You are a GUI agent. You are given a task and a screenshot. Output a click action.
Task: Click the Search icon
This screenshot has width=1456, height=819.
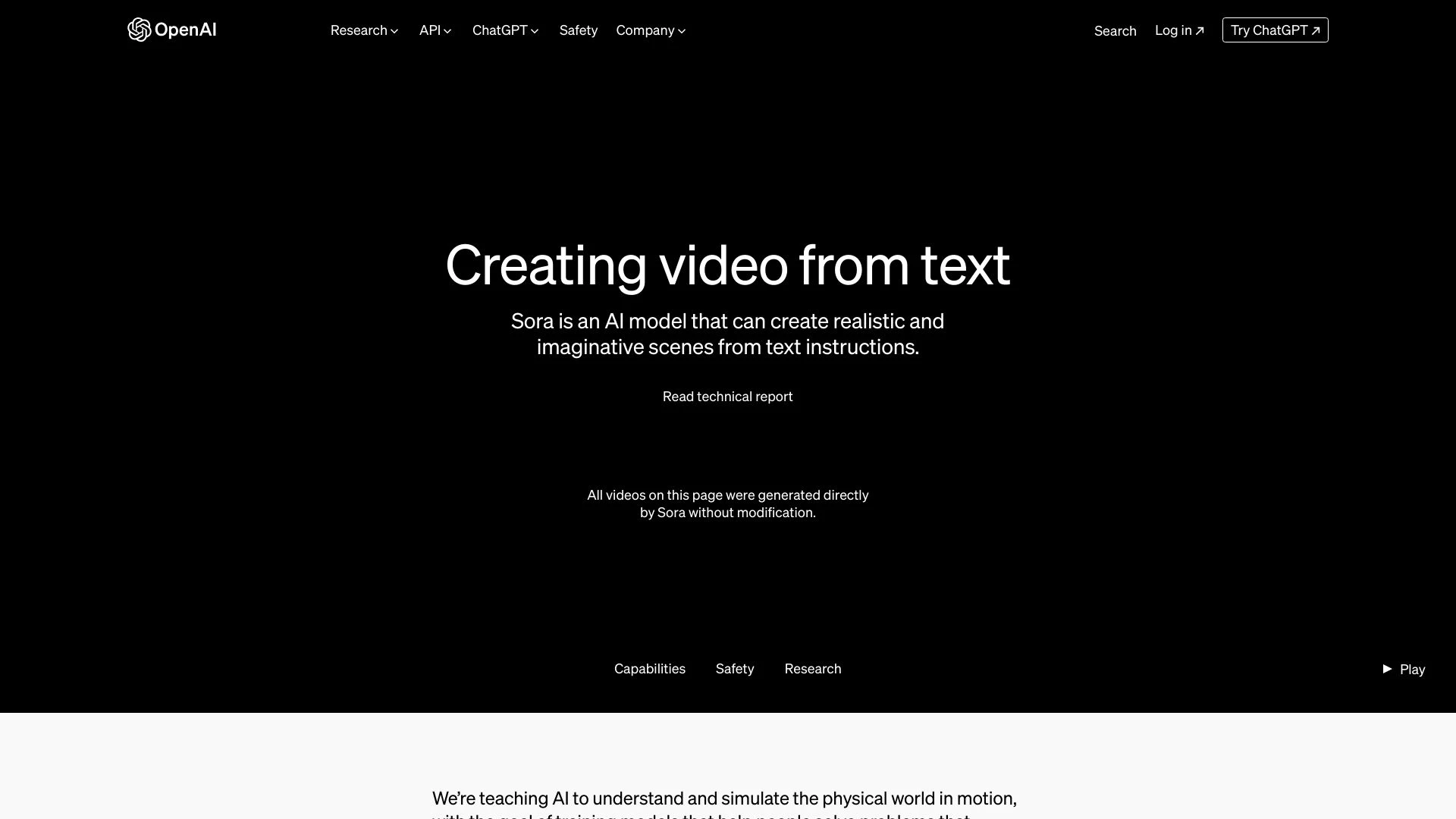(x=1114, y=30)
